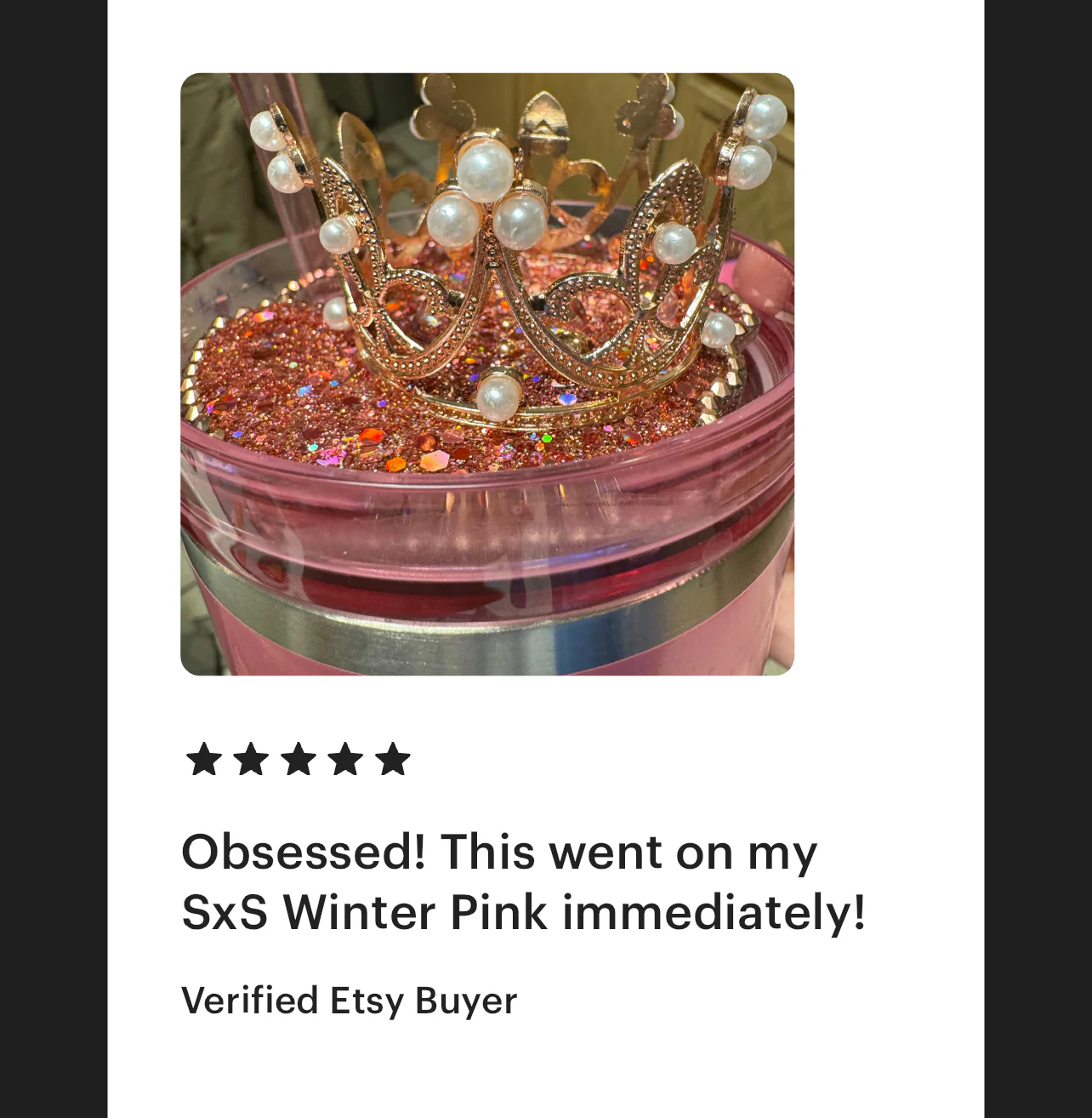The width and height of the screenshot is (1092, 1118).
Task: Click the first star in the rating
Action: coord(203,759)
